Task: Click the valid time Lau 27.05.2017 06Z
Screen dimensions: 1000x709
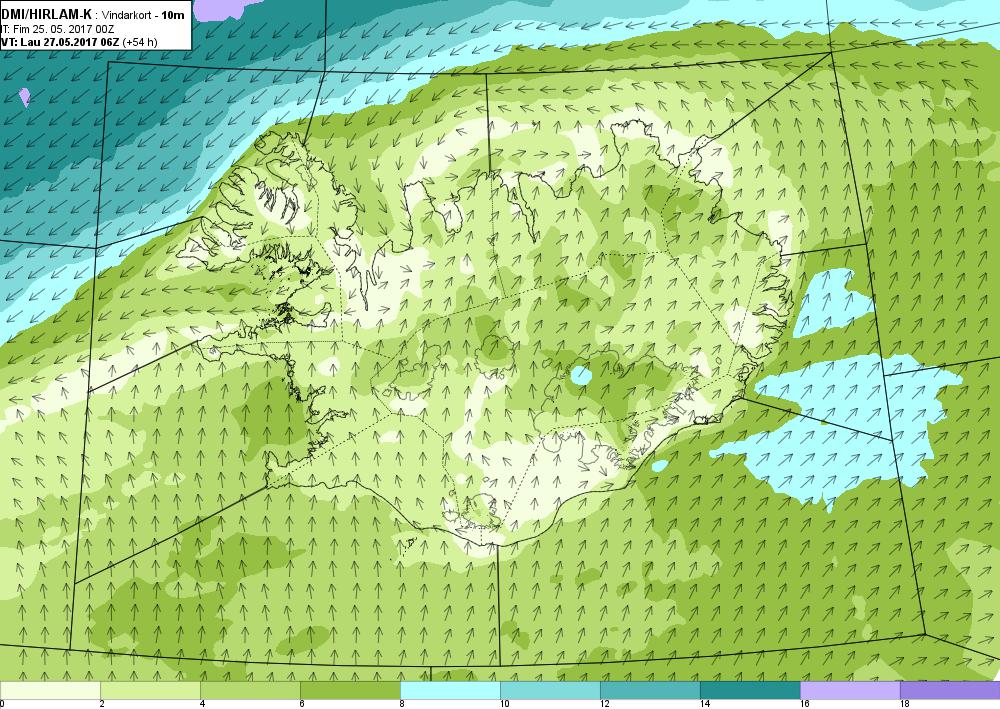Action: 68,42
